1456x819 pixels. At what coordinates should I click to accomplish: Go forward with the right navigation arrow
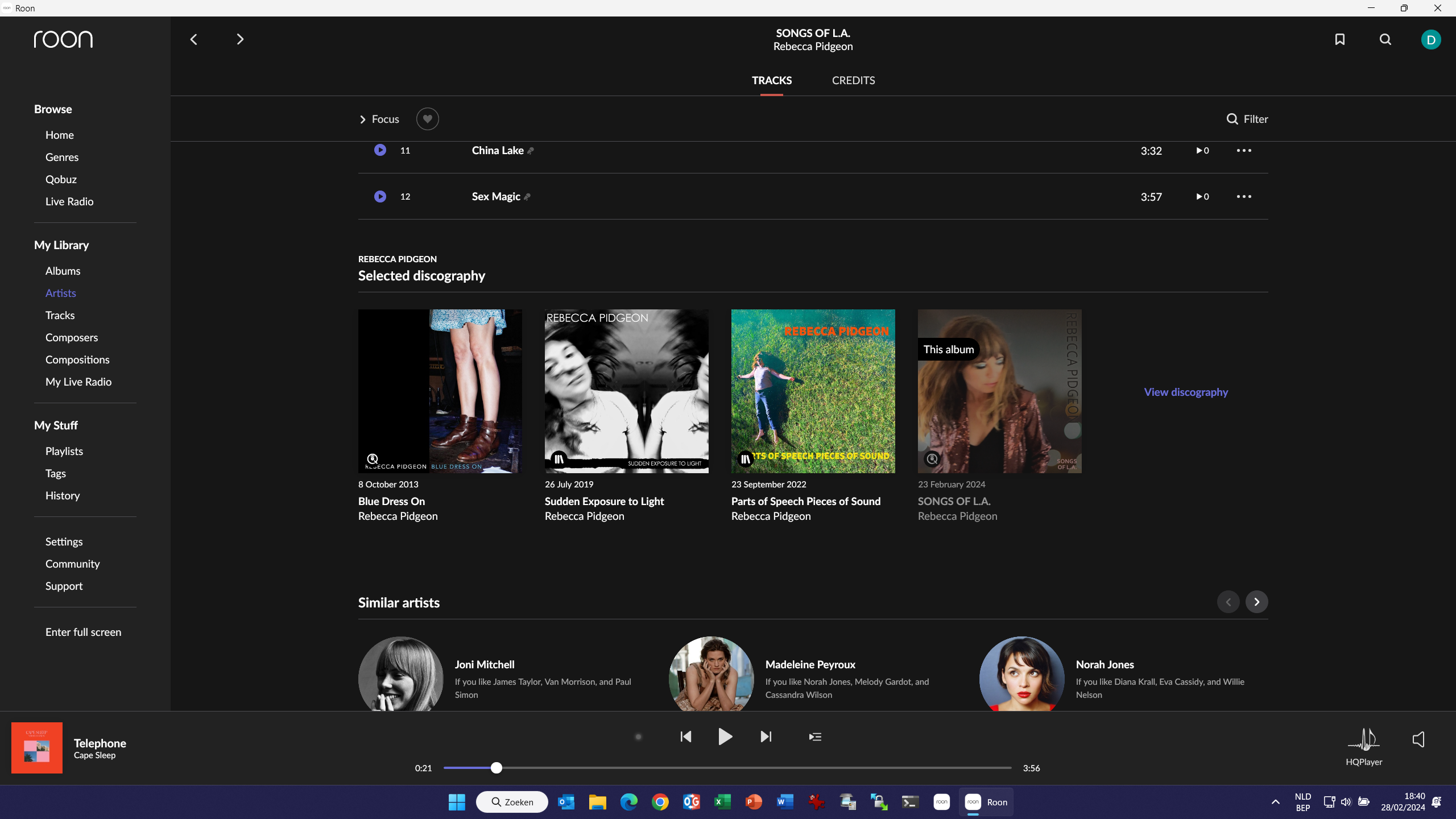point(240,39)
